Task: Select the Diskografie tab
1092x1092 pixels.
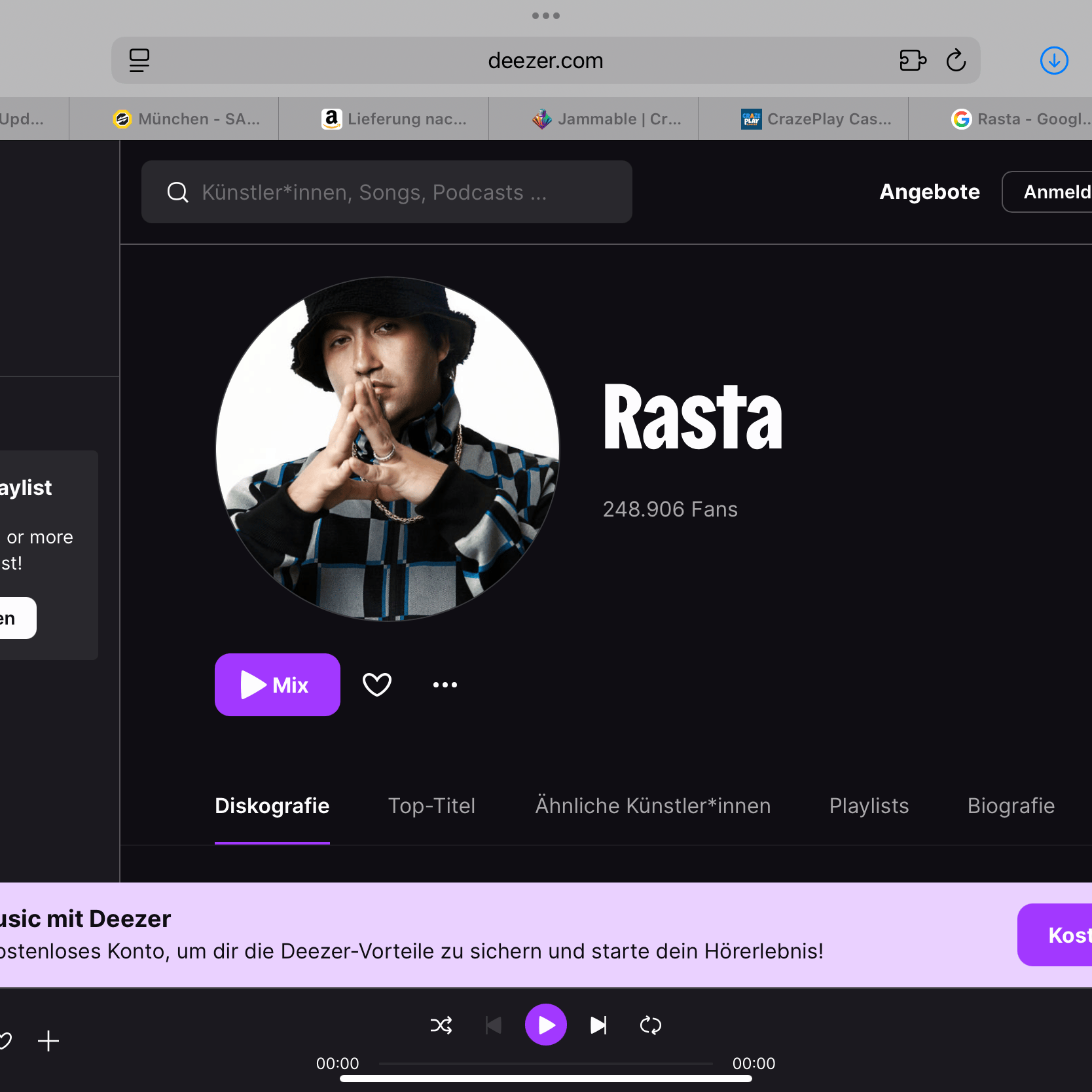Action: pyautogui.click(x=272, y=806)
